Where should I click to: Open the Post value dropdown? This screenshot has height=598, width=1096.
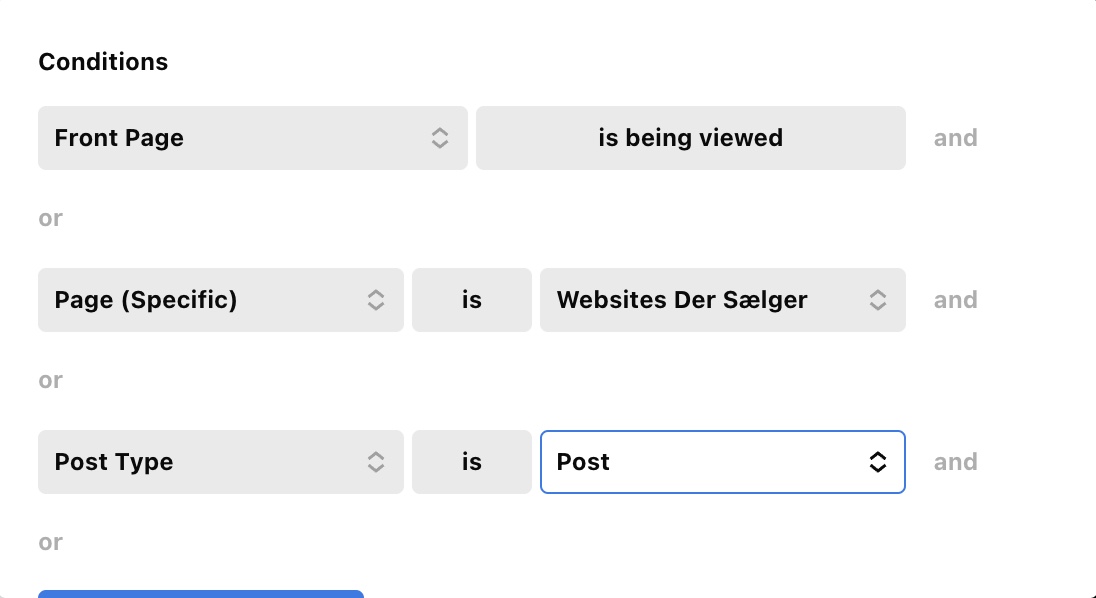(x=723, y=462)
